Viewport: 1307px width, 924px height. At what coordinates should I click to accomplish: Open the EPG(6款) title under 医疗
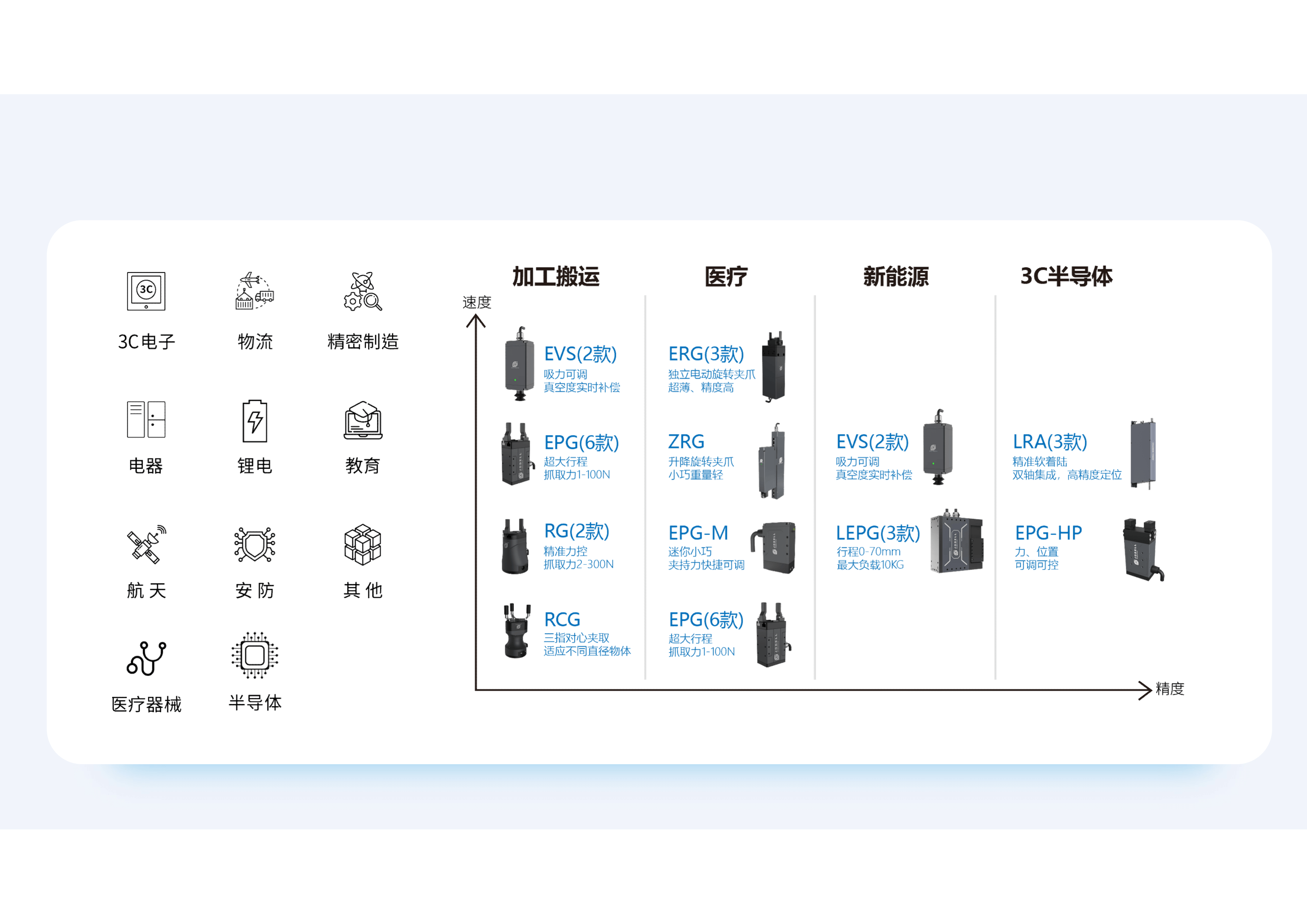(706, 620)
